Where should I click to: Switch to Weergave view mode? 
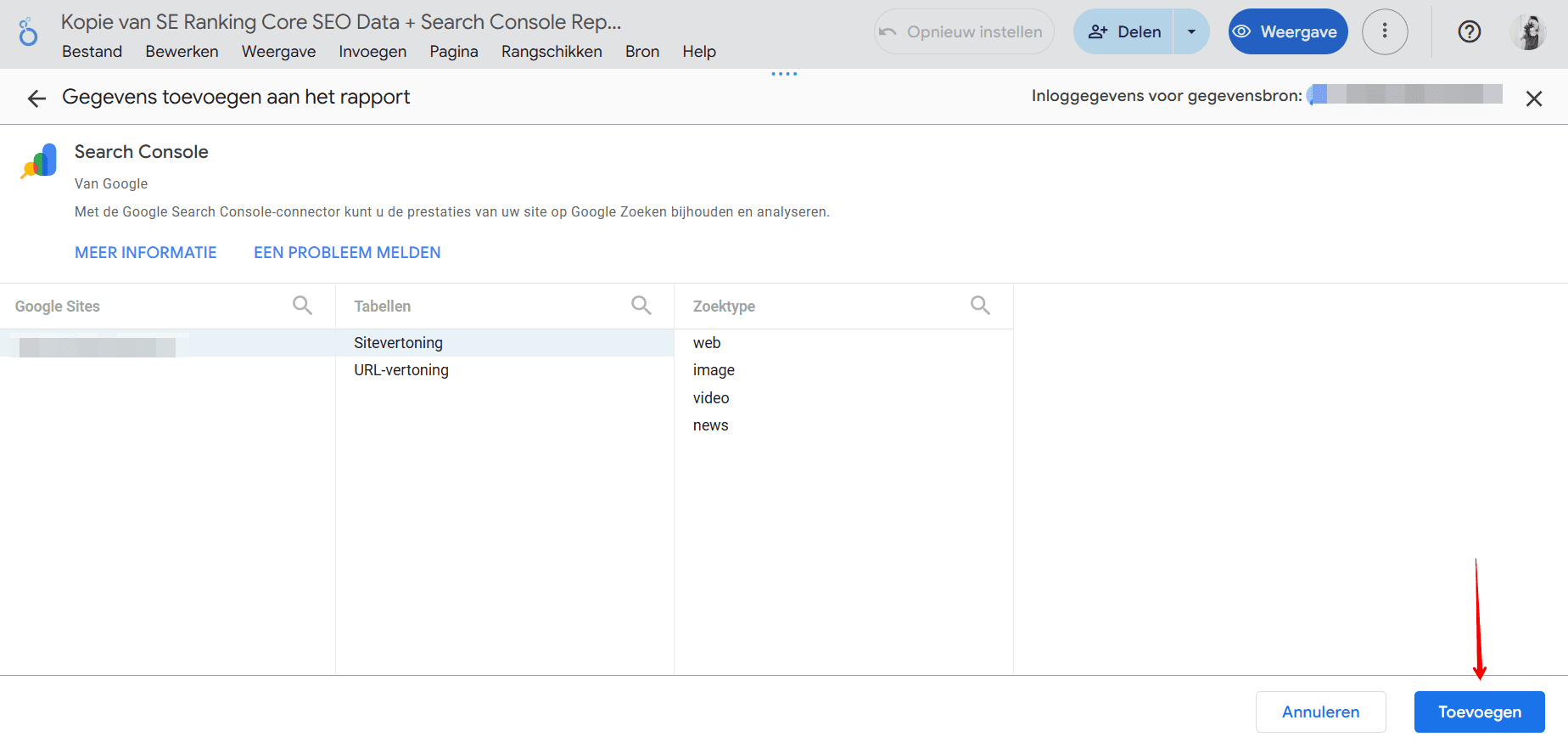[x=1288, y=31]
